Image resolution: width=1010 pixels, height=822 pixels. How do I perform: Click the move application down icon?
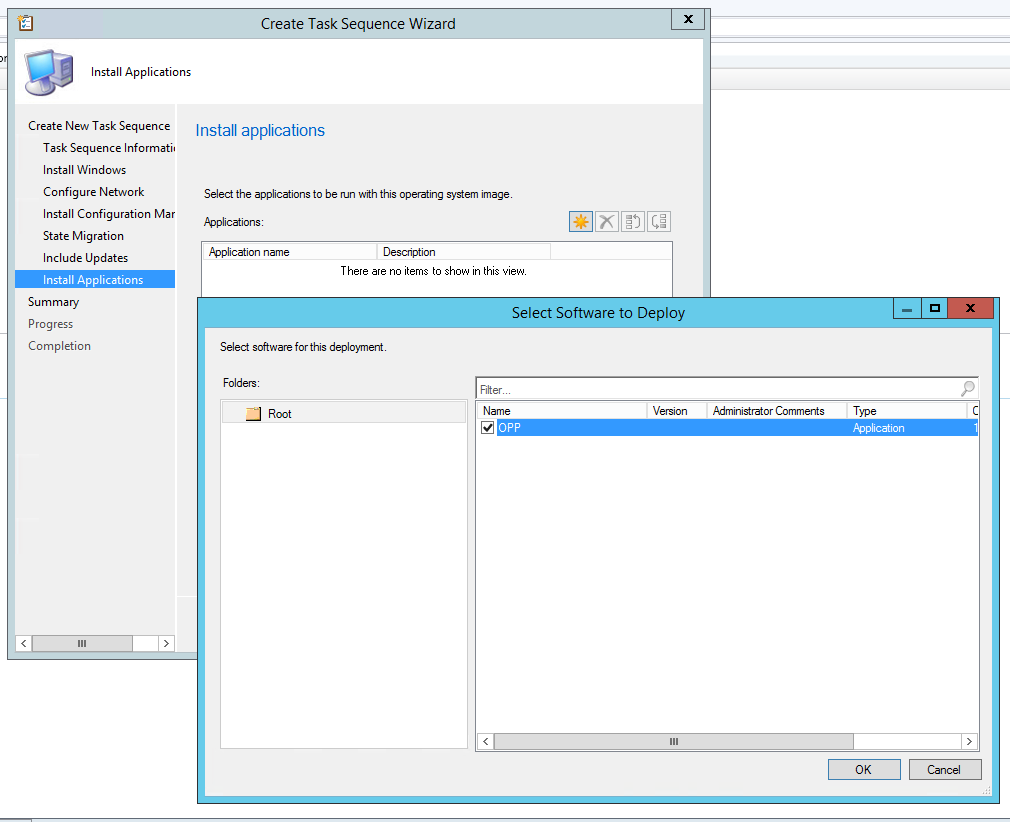658,221
